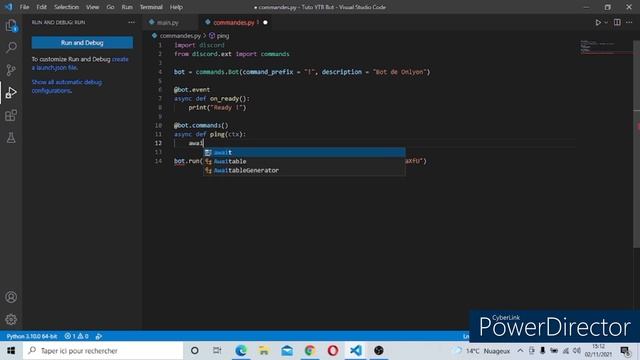Open the OBS Studio taskbar icon
640x360 pixels.
coord(379,351)
